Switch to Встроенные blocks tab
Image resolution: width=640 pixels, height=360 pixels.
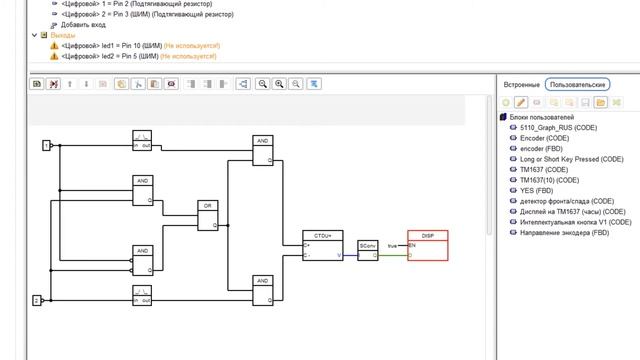[522, 85]
